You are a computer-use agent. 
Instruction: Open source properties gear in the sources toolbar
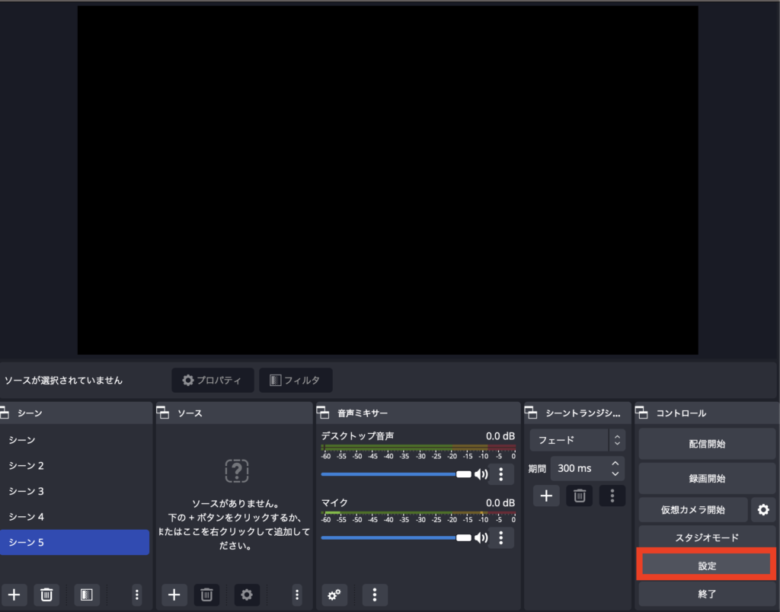(x=247, y=595)
